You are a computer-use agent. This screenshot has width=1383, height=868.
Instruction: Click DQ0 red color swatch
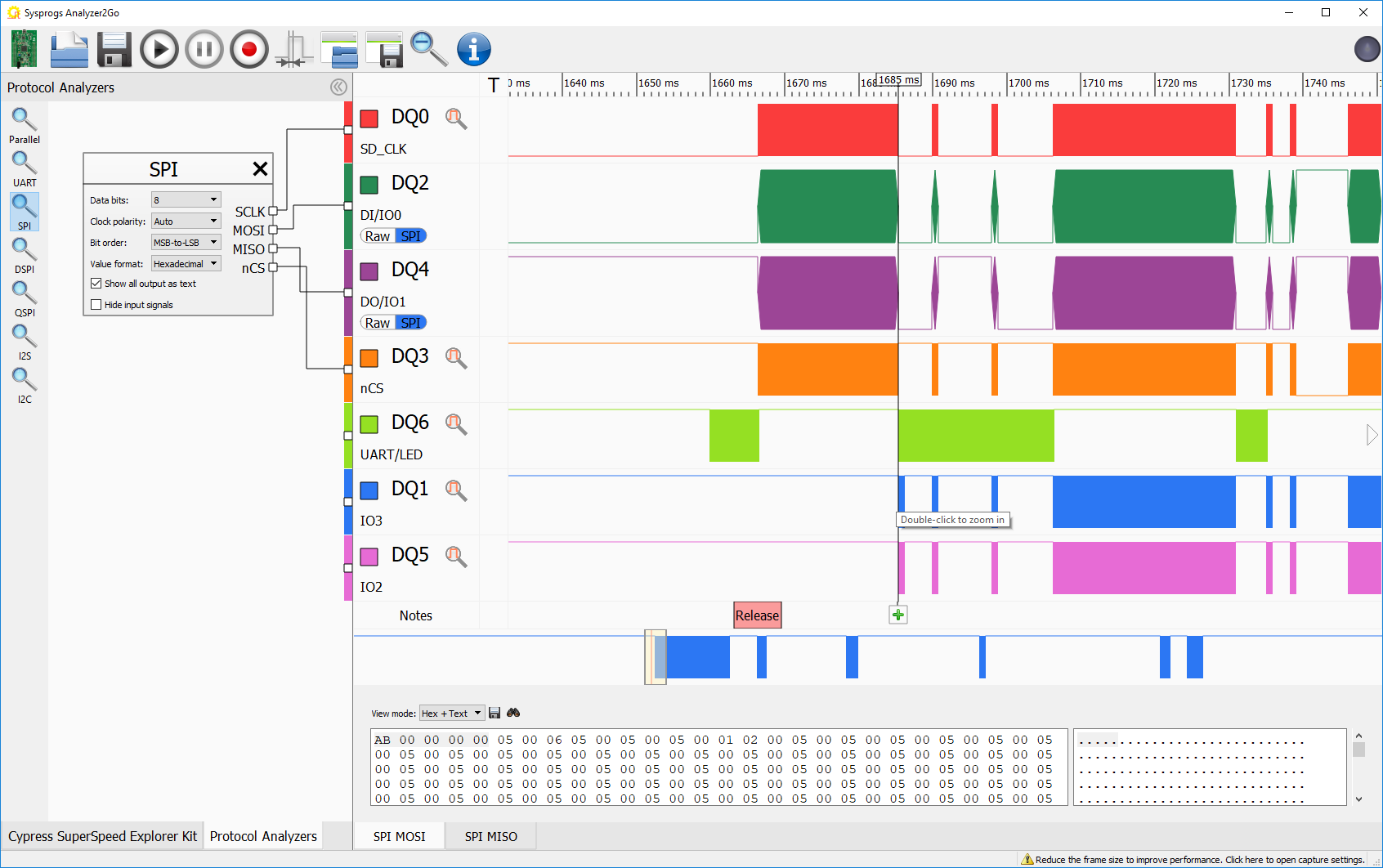point(369,119)
